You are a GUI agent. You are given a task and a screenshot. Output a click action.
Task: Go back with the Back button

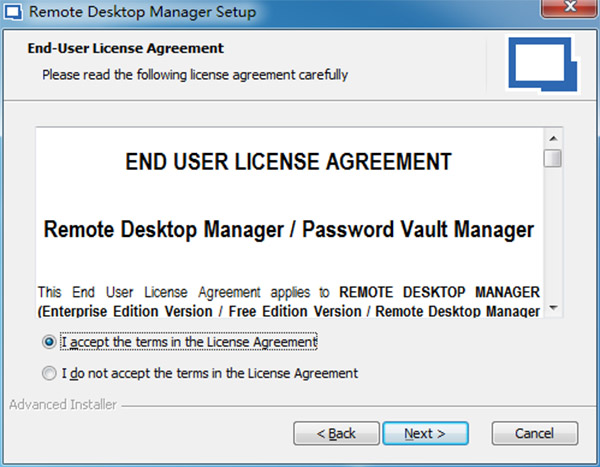tap(336, 434)
